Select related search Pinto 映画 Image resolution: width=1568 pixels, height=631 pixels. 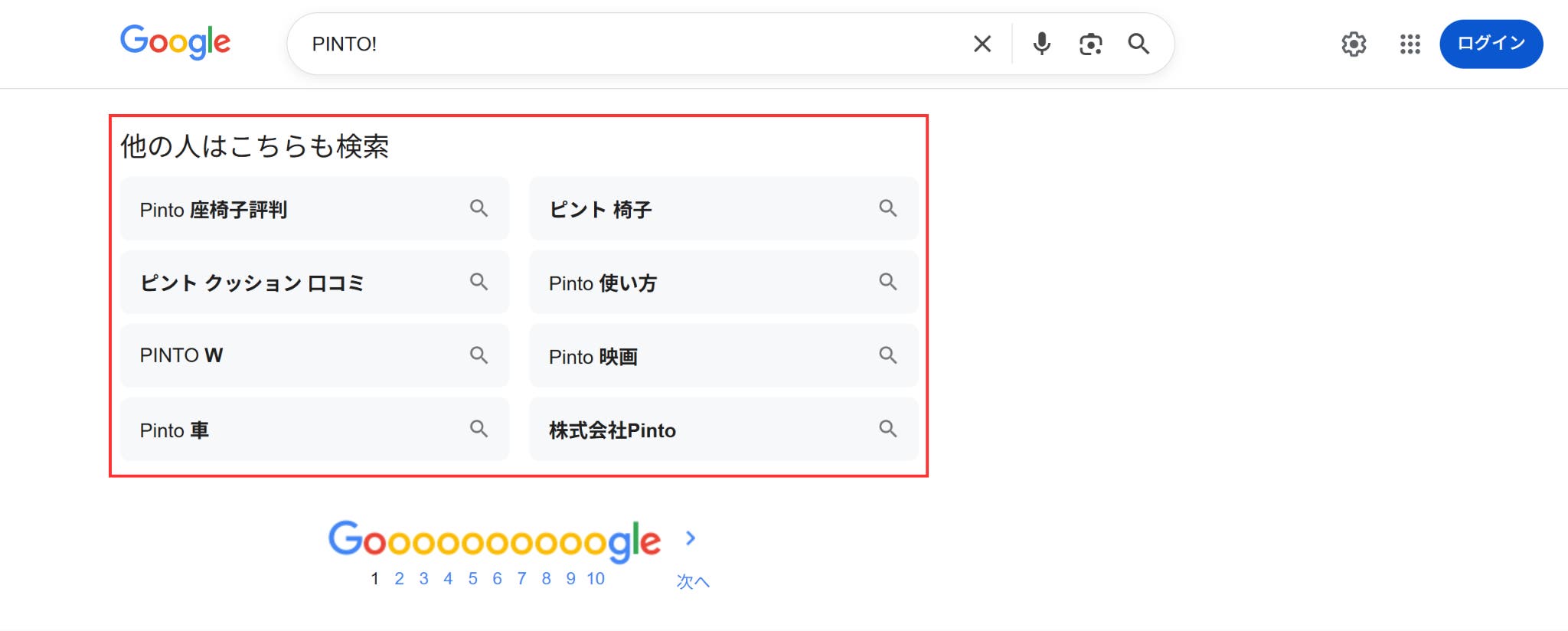[x=724, y=355]
